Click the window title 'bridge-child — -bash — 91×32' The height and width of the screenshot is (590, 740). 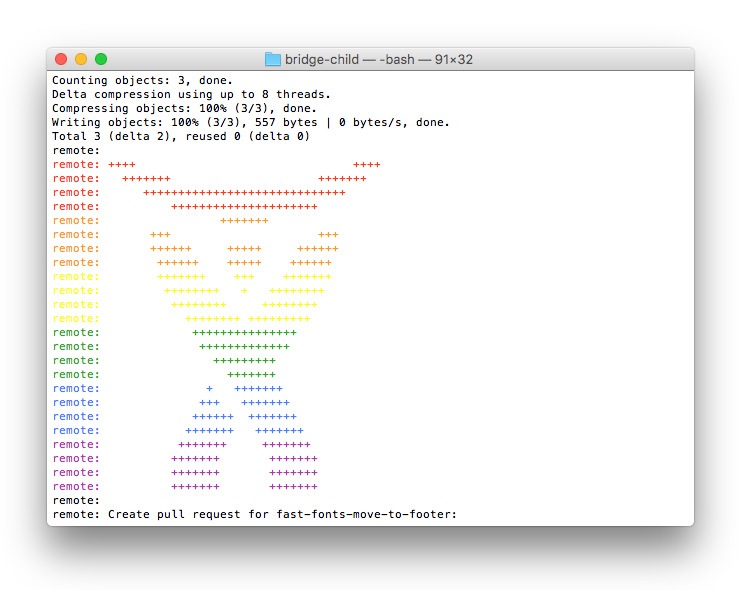378,59
